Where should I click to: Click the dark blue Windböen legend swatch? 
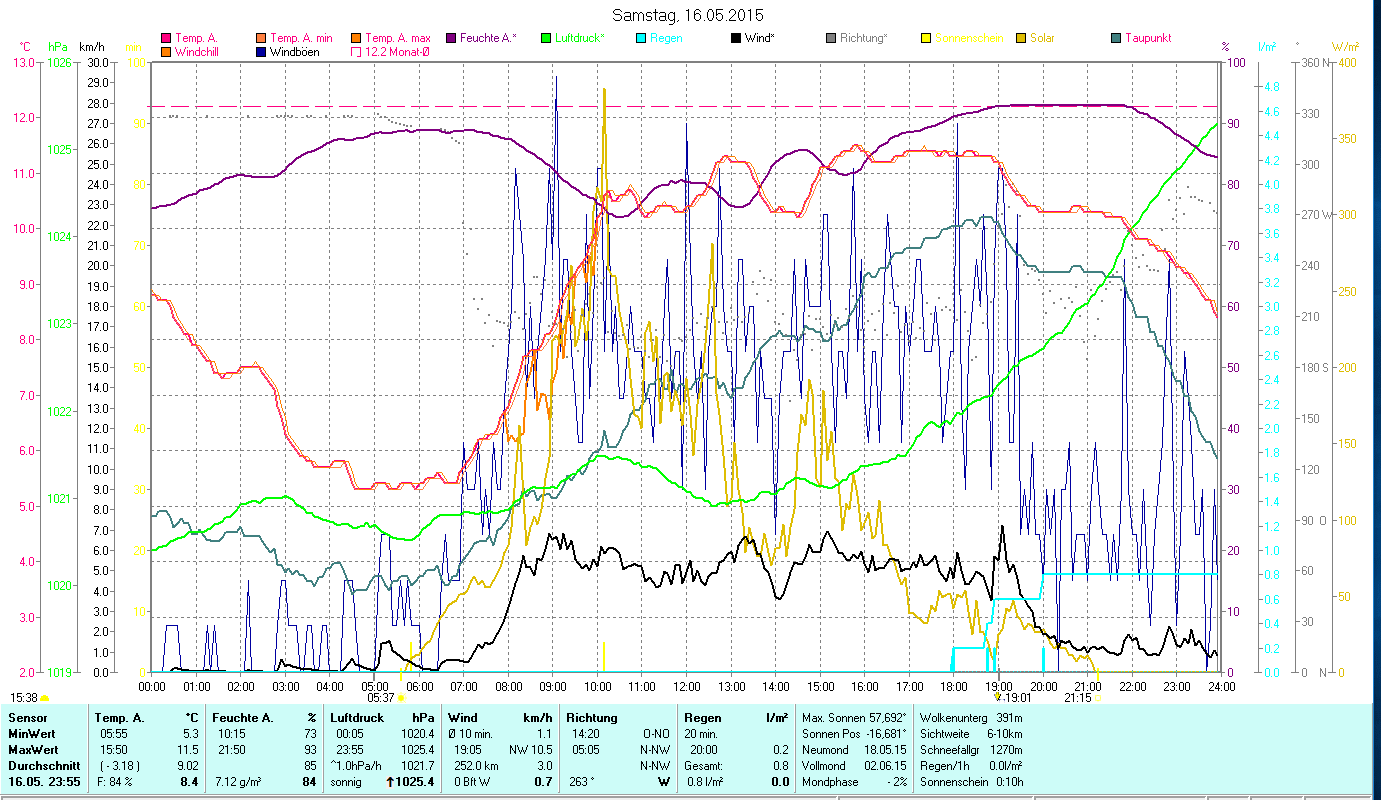coord(261,52)
